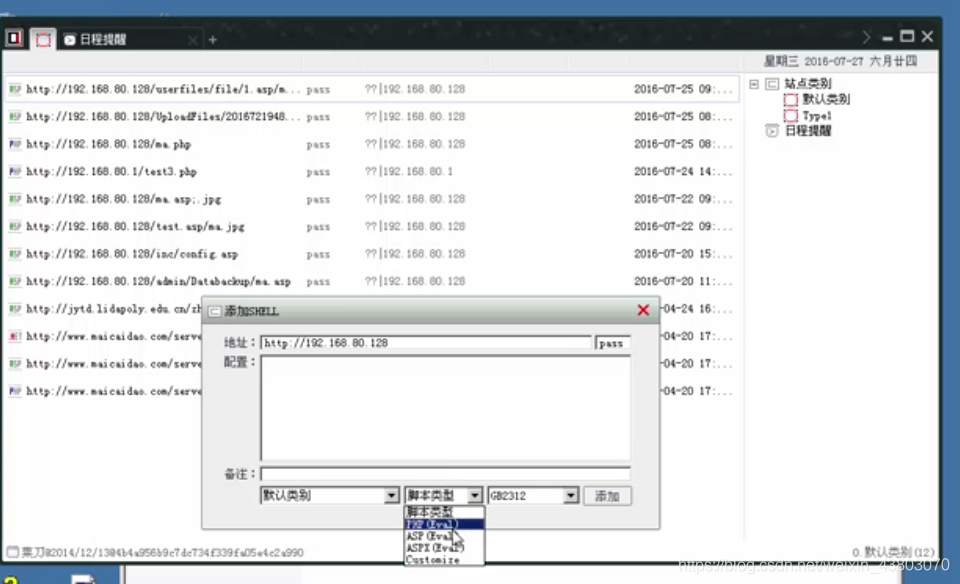Open 日程提醒 in the side tree
Screen dimensions: 960x584
[808, 131]
